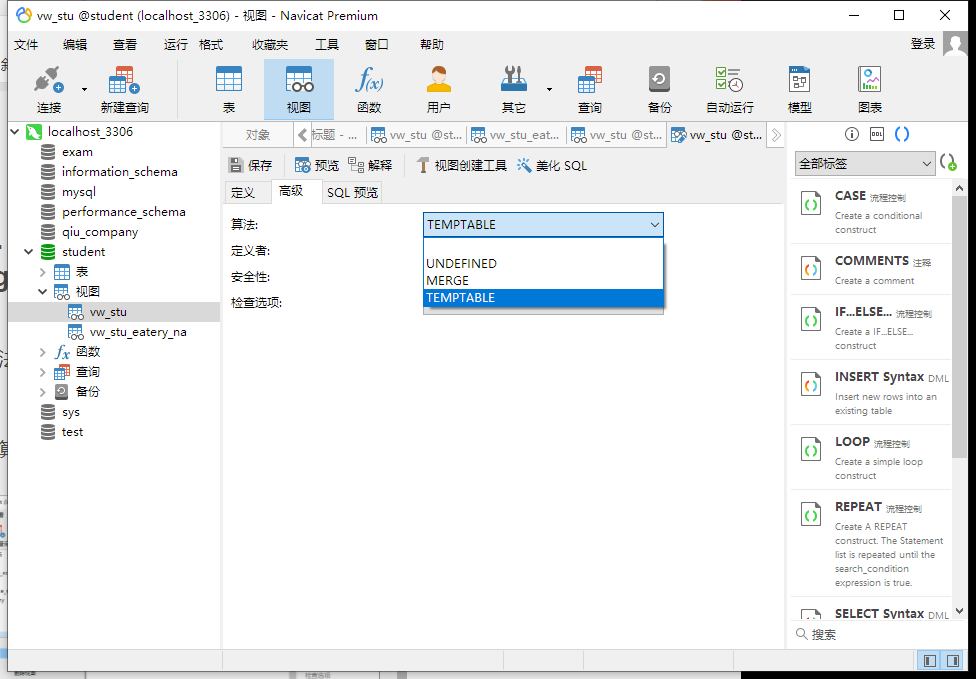This screenshot has width=976, height=679.
Task: Select the vw_stu_eatery_na view in tree
Action: [x=138, y=332]
